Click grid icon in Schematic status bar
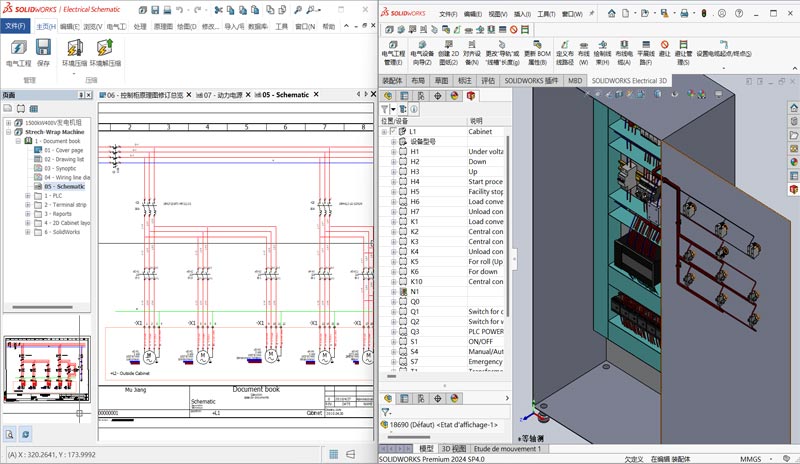This screenshot has width=800, height=464. (x=333, y=454)
